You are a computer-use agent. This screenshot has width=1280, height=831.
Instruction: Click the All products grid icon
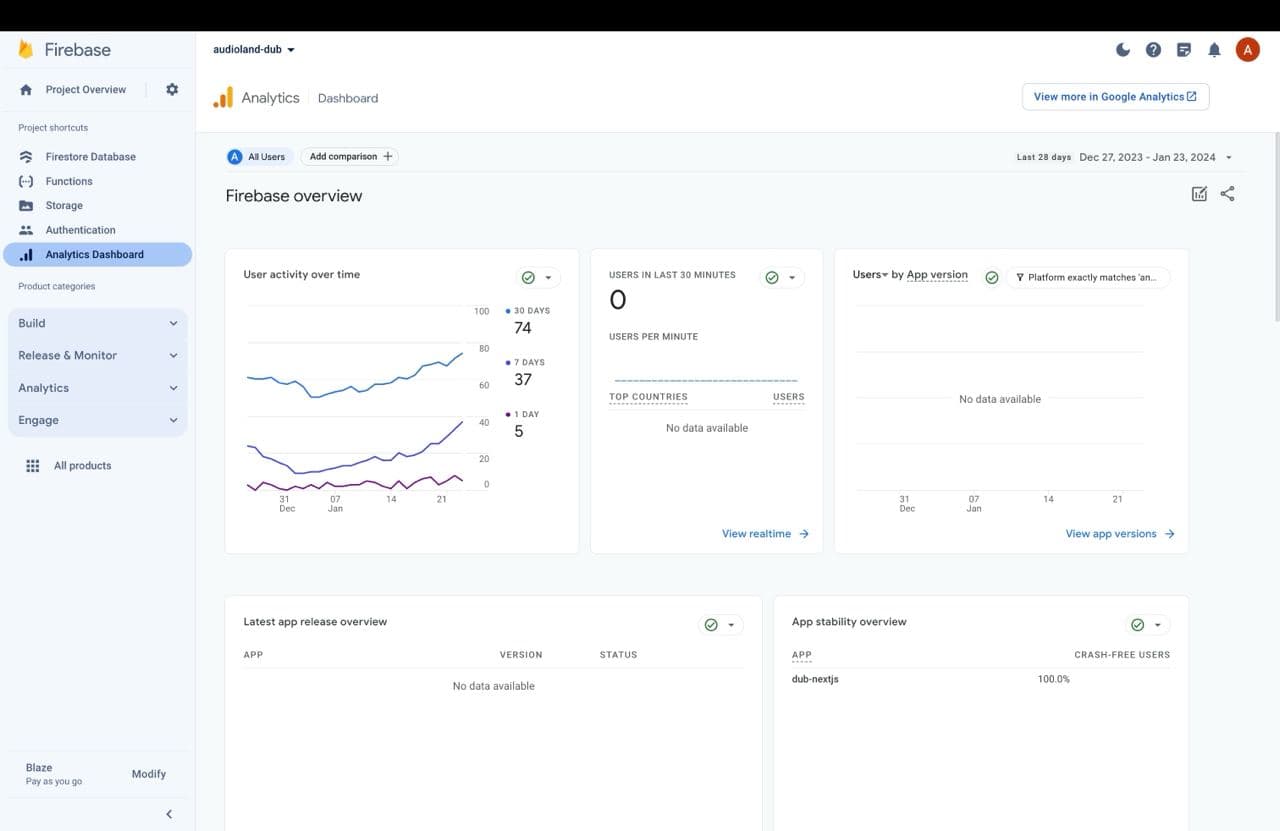(x=32, y=466)
